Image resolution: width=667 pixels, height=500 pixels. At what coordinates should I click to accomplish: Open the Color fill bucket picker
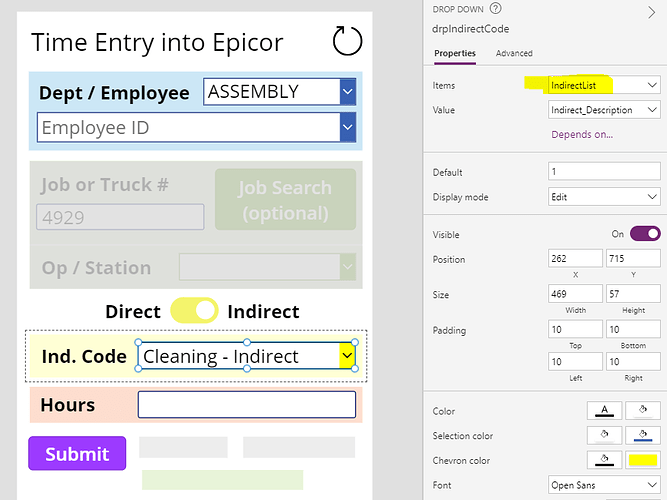click(x=643, y=411)
